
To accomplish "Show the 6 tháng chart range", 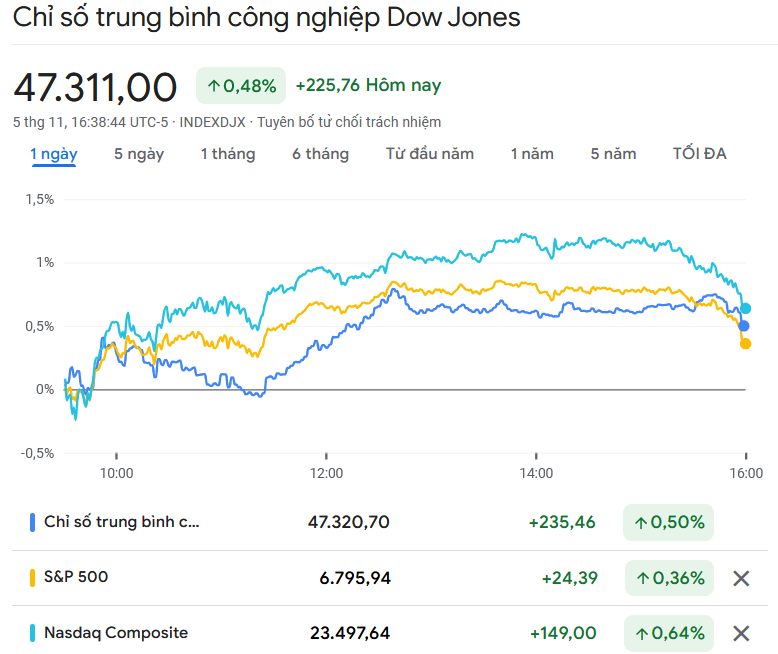I will pos(321,154).
